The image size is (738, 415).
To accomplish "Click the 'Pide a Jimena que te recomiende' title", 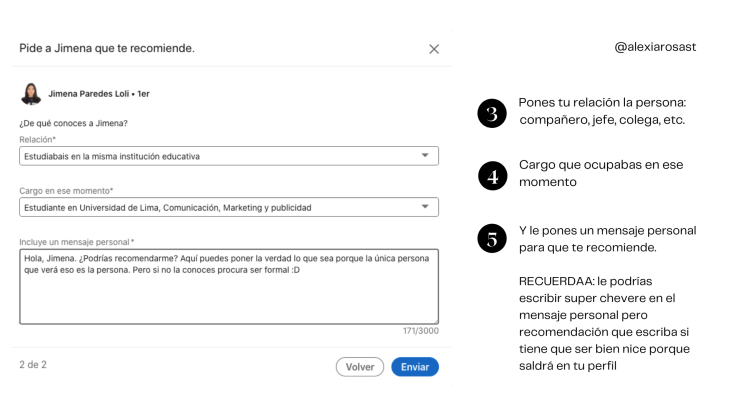I will 107,48.
